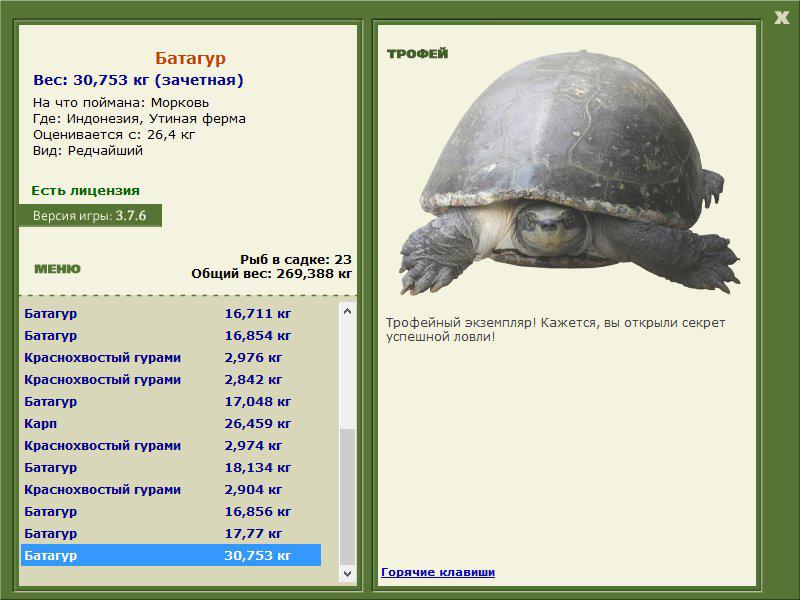The height and width of the screenshot is (600, 800).
Task: Select Краснохвостый гурами 2,904 кг row
Action: tap(170, 489)
